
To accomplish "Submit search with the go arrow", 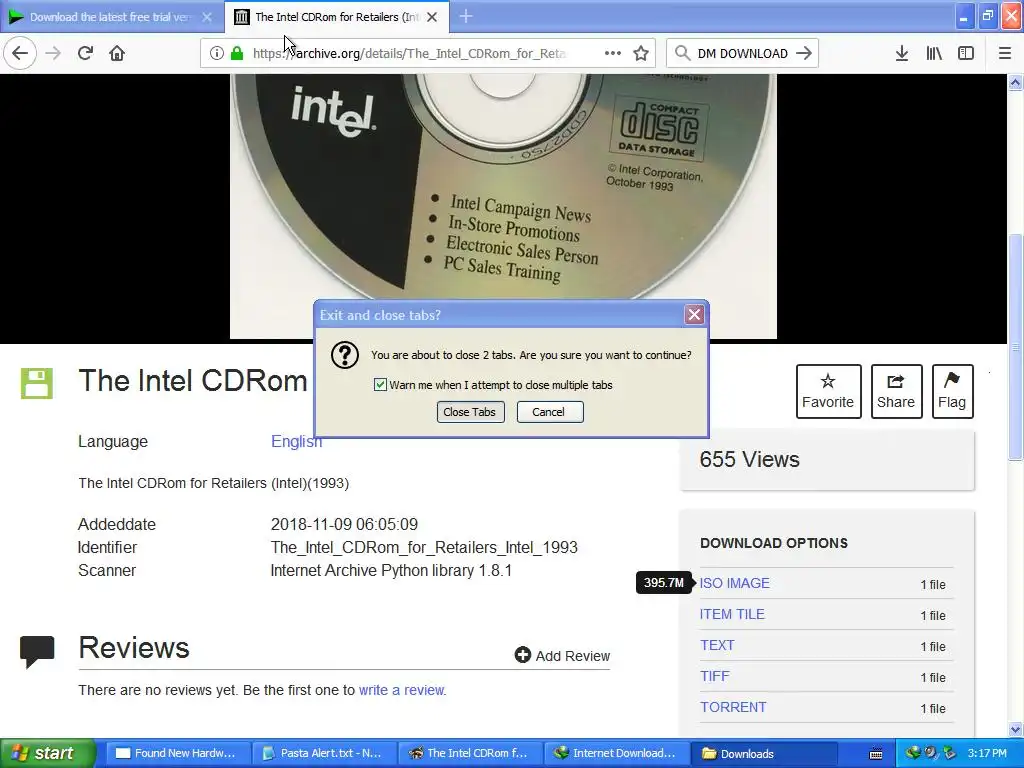I will point(804,53).
